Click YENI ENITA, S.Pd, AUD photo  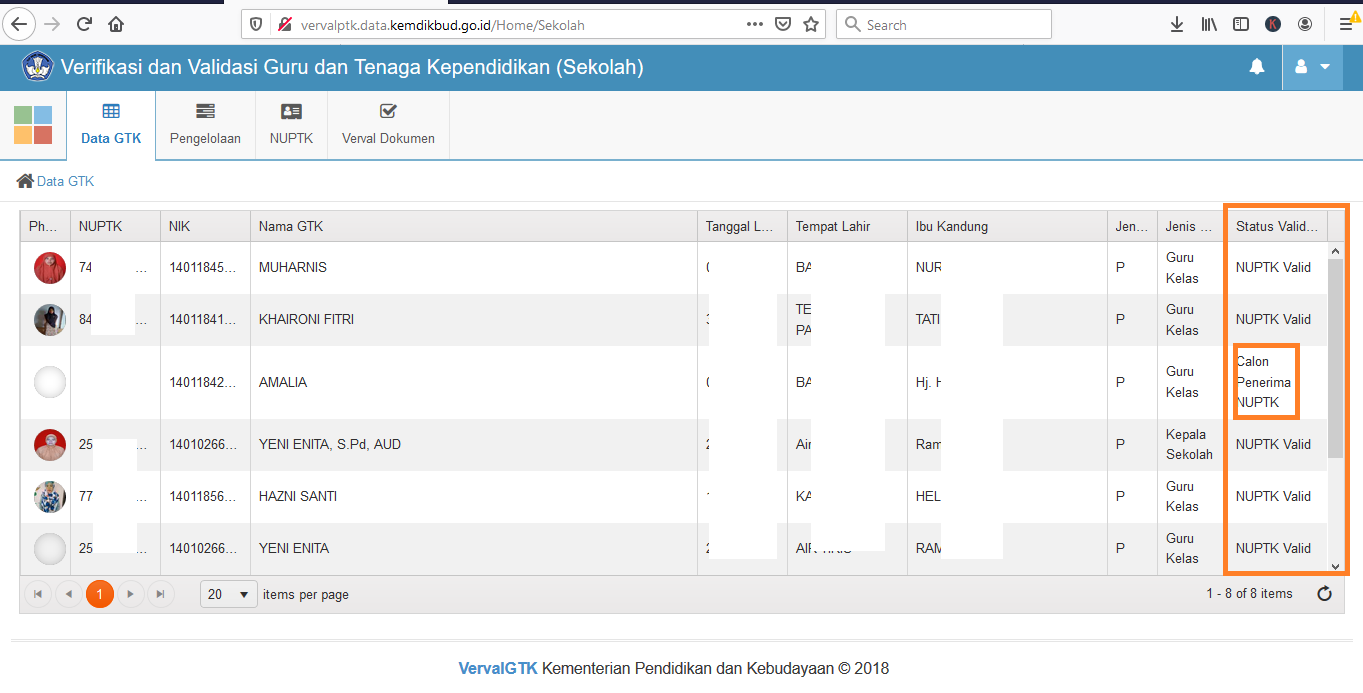click(50, 445)
